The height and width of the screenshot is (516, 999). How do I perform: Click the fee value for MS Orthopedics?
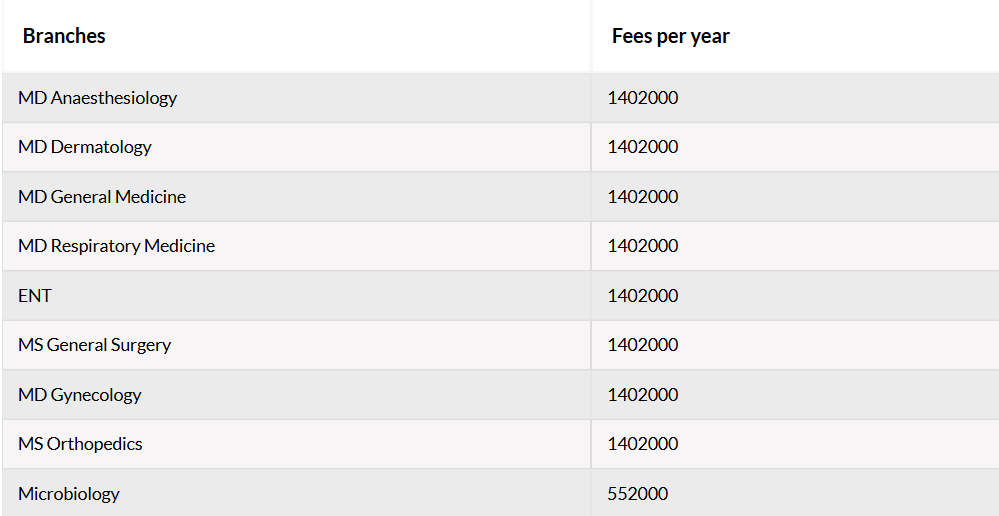point(643,443)
